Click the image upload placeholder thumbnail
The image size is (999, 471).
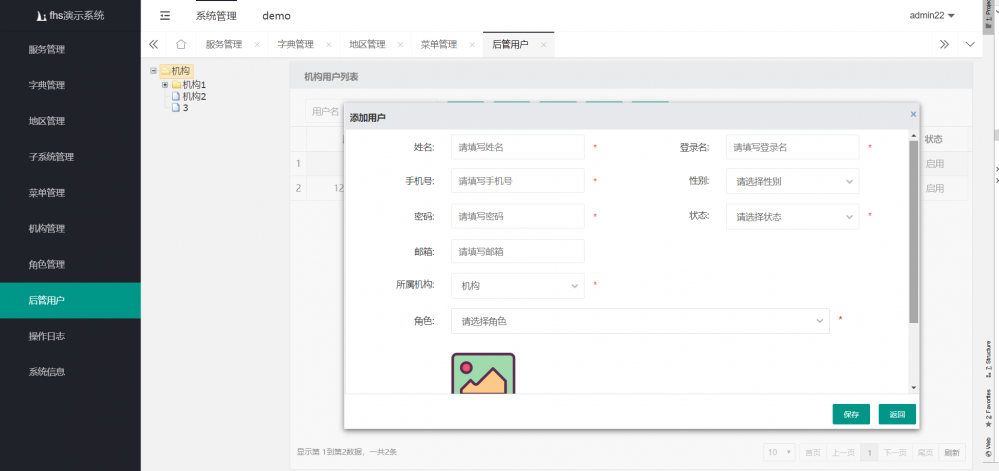[483, 373]
